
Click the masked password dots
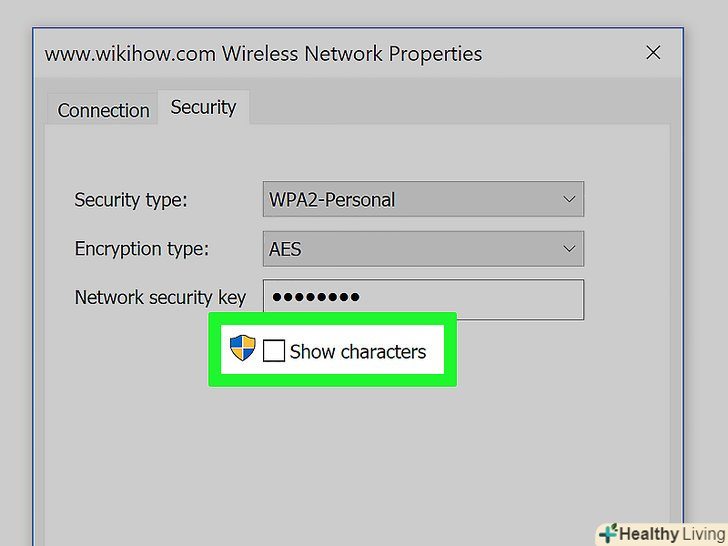point(315,298)
